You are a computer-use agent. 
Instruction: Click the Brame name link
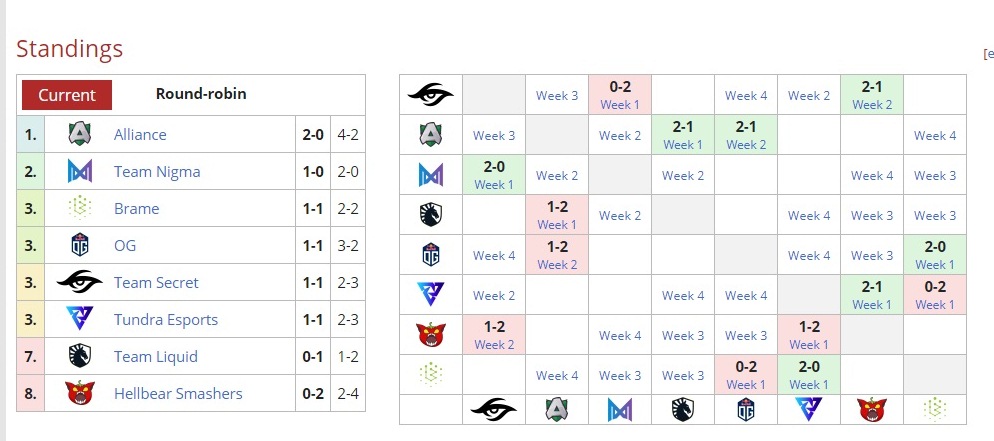coord(137,208)
